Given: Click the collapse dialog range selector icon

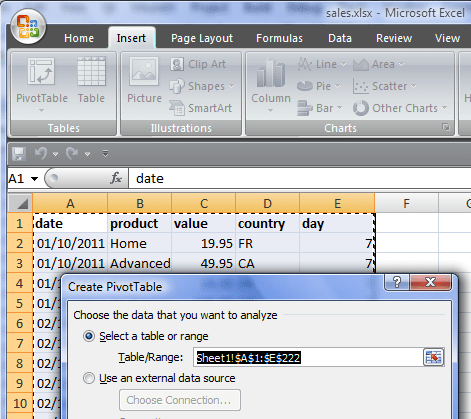Looking at the screenshot, I should coord(433,358).
